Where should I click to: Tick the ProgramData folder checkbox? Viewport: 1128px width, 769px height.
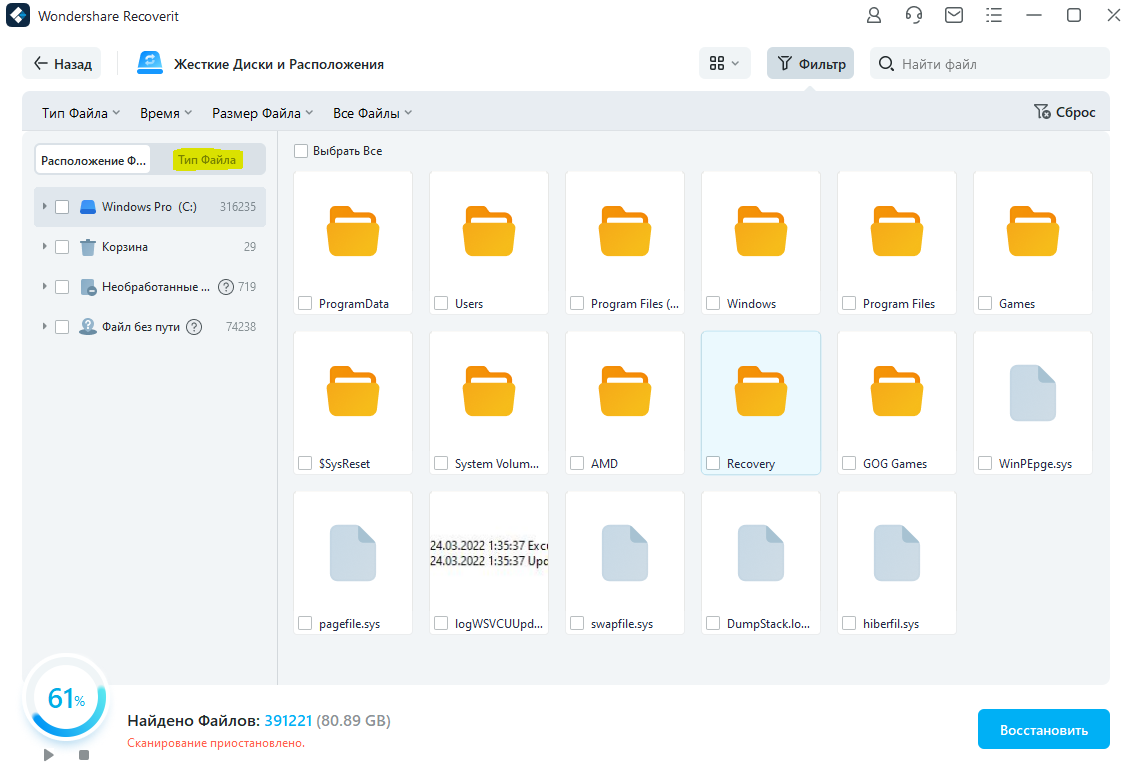305,304
